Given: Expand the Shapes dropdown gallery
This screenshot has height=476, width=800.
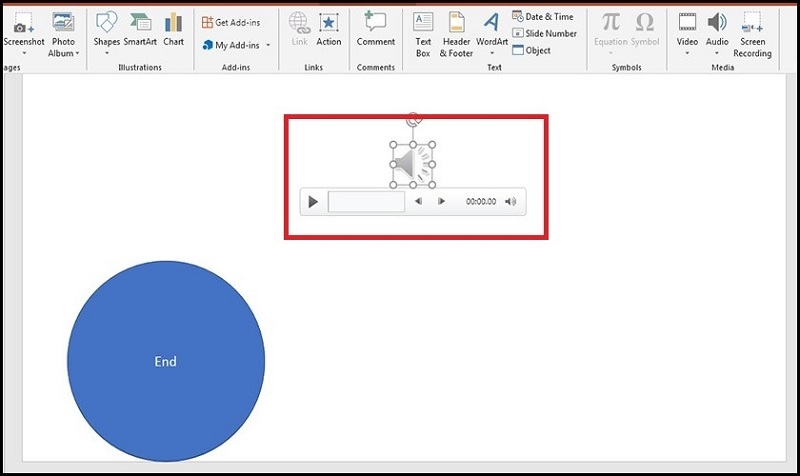Looking at the screenshot, I should [106, 53].
